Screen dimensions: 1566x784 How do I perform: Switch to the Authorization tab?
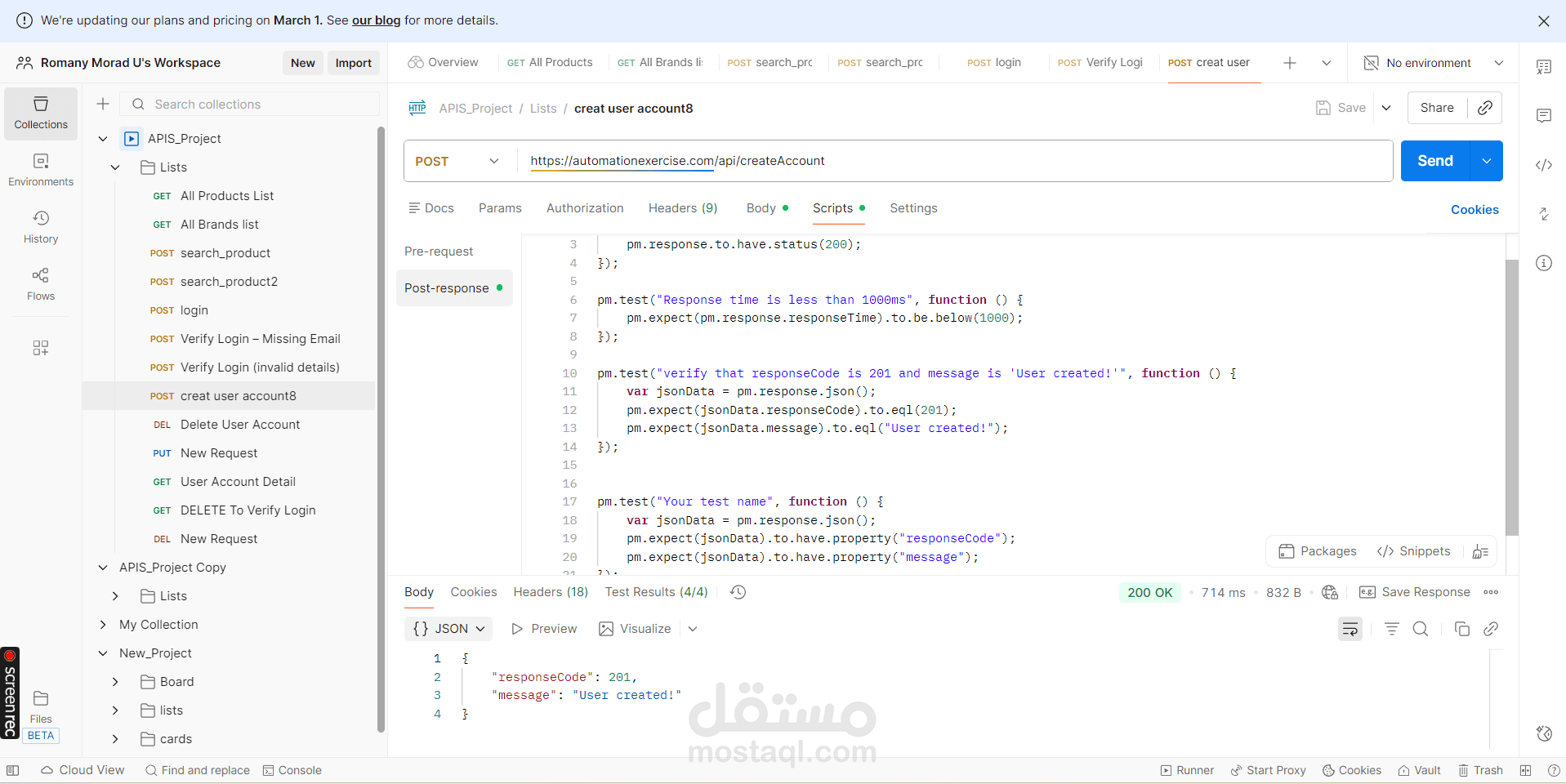click(585, 208)
